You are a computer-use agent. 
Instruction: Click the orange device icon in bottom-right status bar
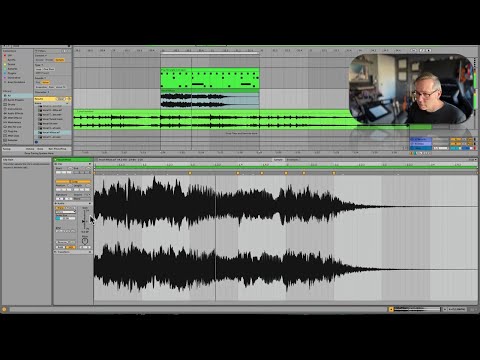click(391, 309)
